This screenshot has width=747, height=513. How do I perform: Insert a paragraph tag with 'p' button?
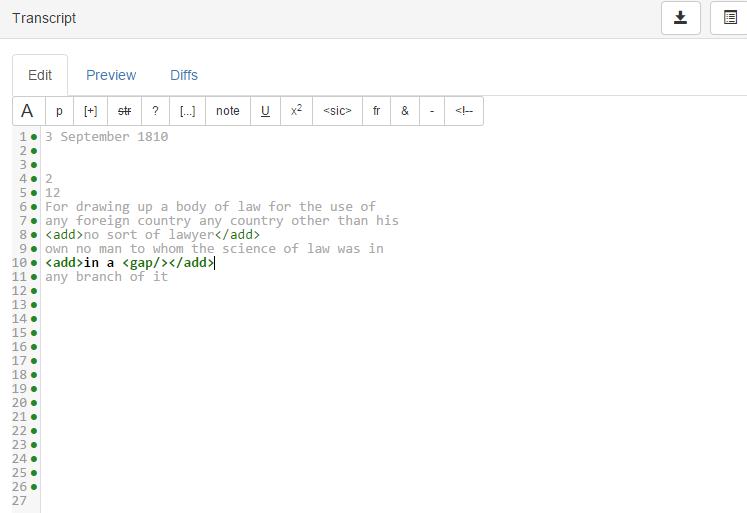[x=59, y=111]
